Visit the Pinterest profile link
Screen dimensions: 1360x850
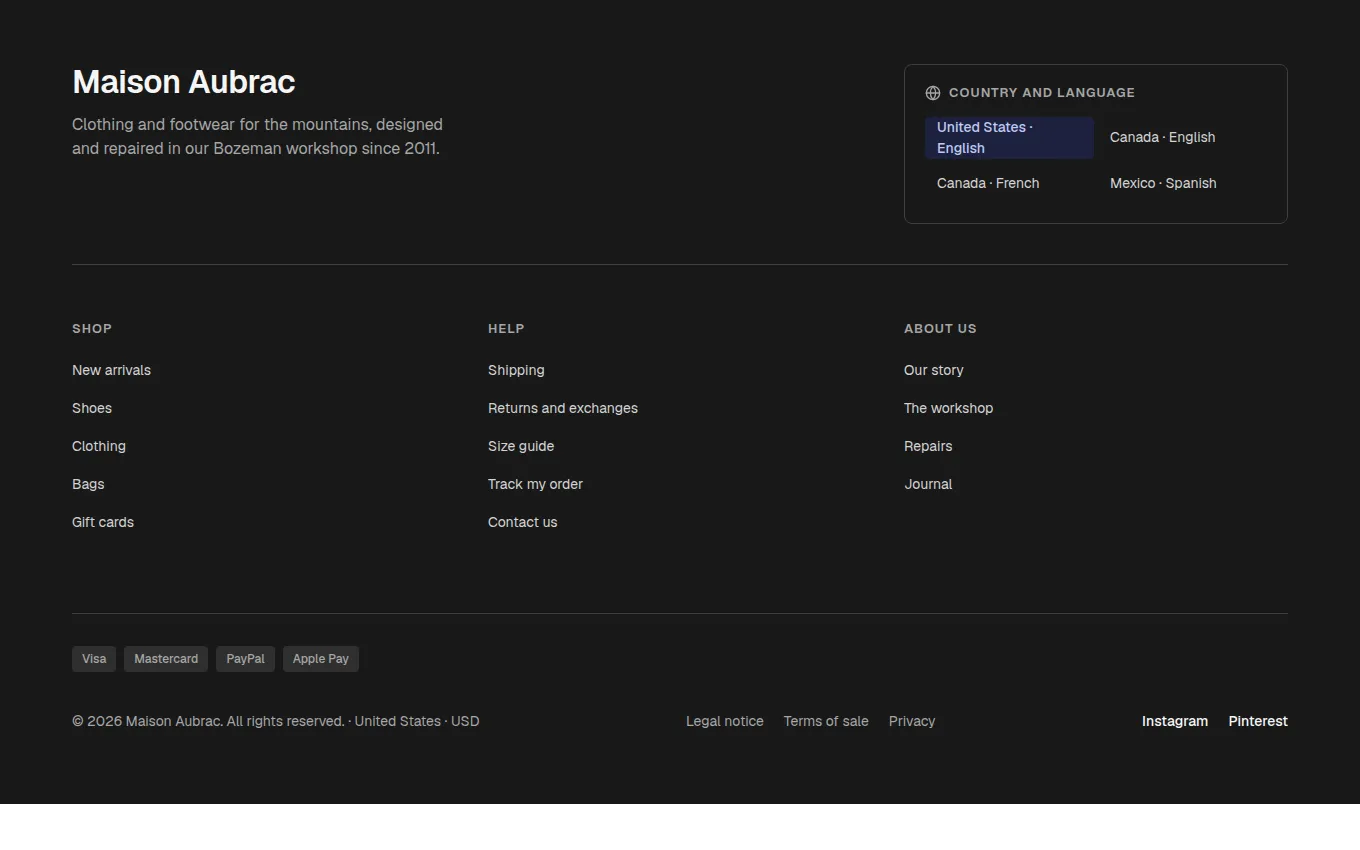click(x=1258, y=721)
